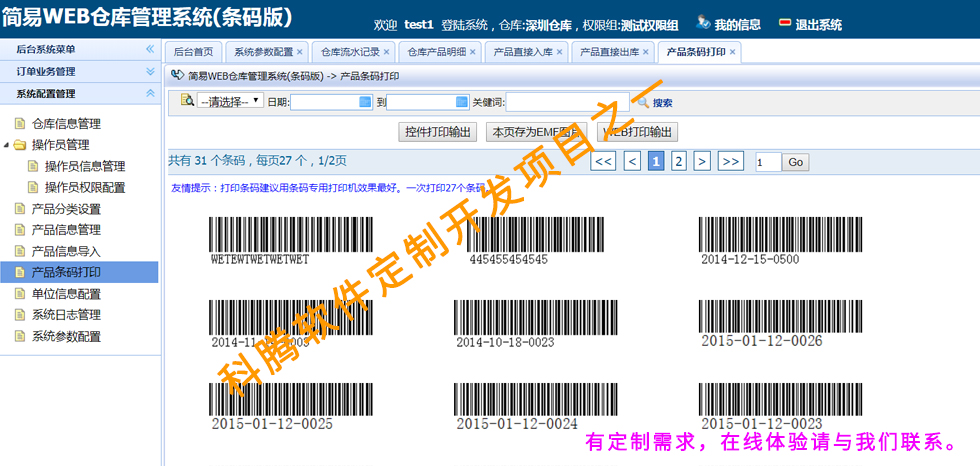Focus the end date input field
Screen dimensions: 980x466
(x=428, y=102)
